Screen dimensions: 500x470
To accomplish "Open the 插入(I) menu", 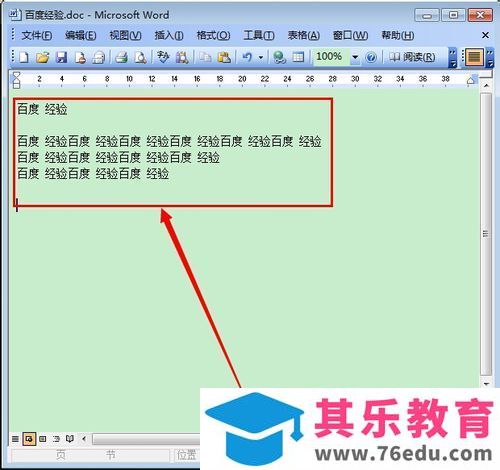I will (x=169, y=35).
